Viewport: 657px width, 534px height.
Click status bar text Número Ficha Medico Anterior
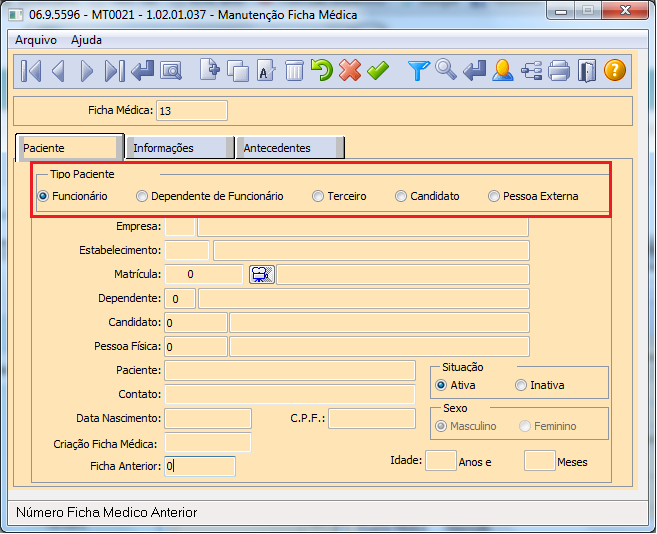[106, 512]
